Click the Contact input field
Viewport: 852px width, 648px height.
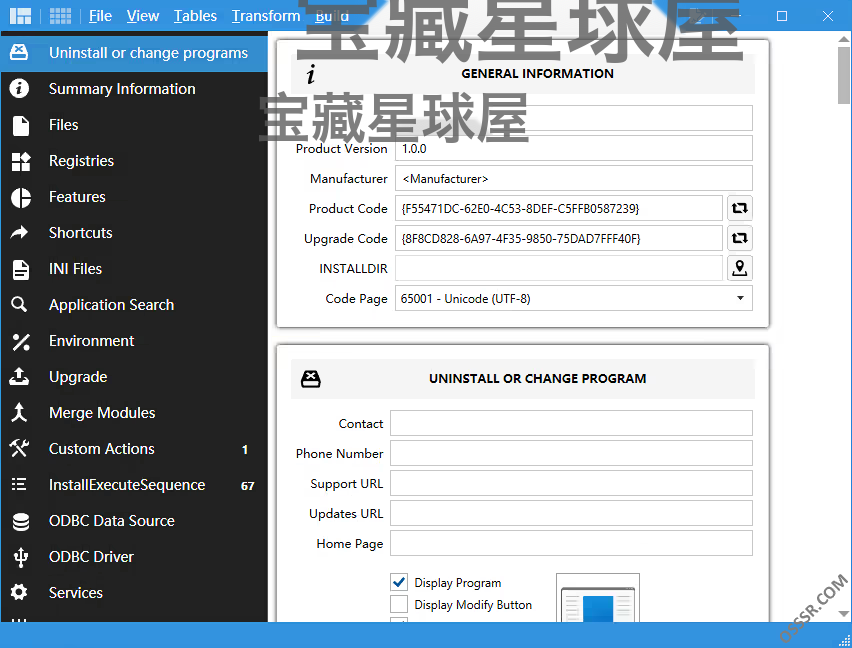click(571, 423)
